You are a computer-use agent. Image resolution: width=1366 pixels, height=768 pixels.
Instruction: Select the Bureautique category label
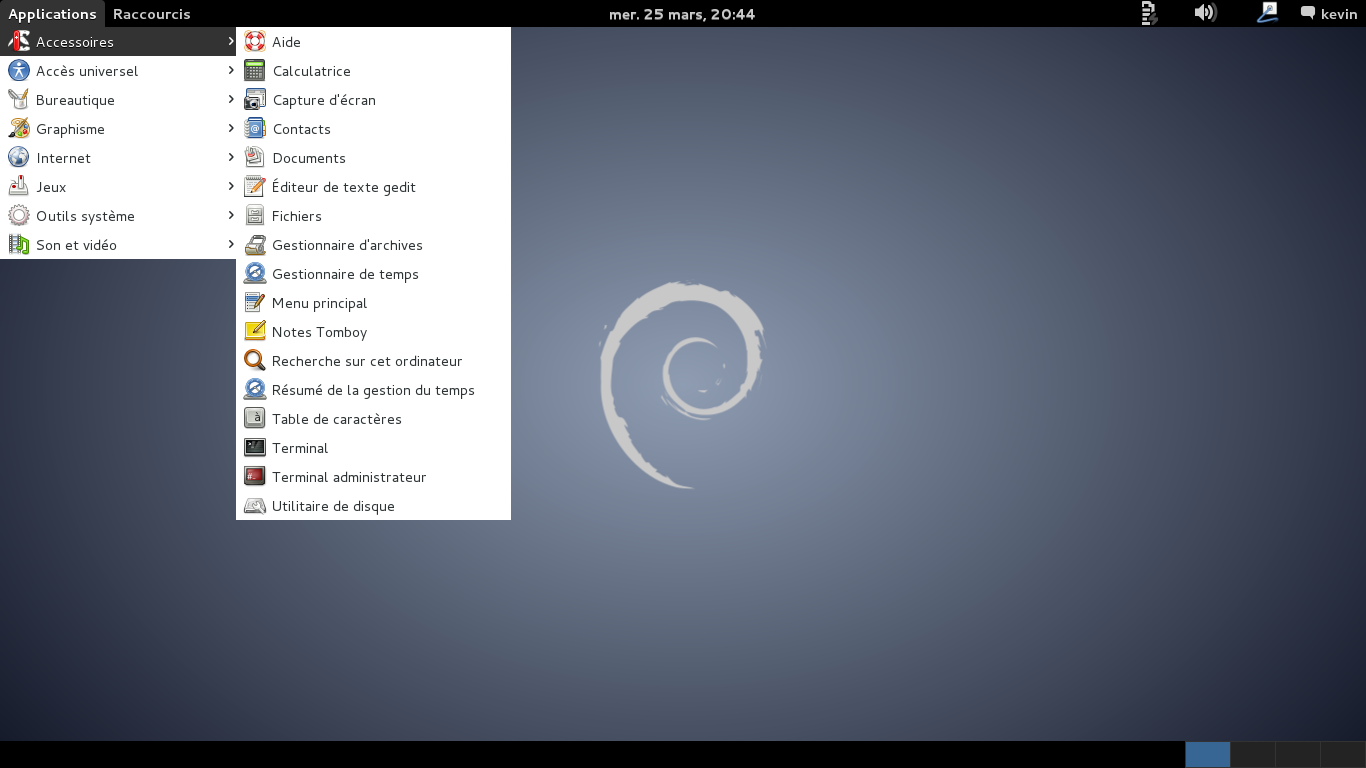(75, 100)
